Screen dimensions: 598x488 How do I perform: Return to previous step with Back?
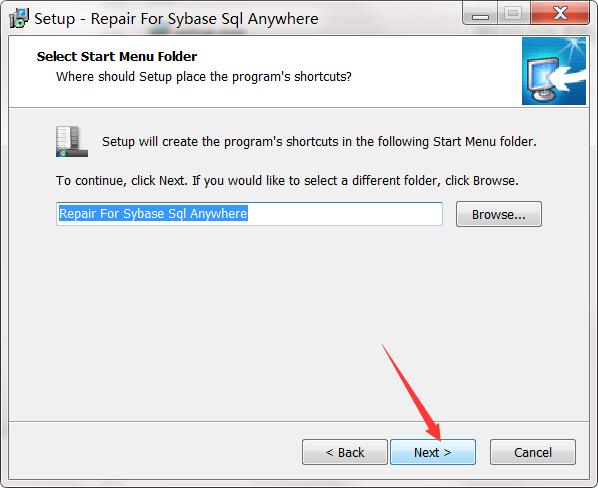pyautogui.click(x=345, y=452)
